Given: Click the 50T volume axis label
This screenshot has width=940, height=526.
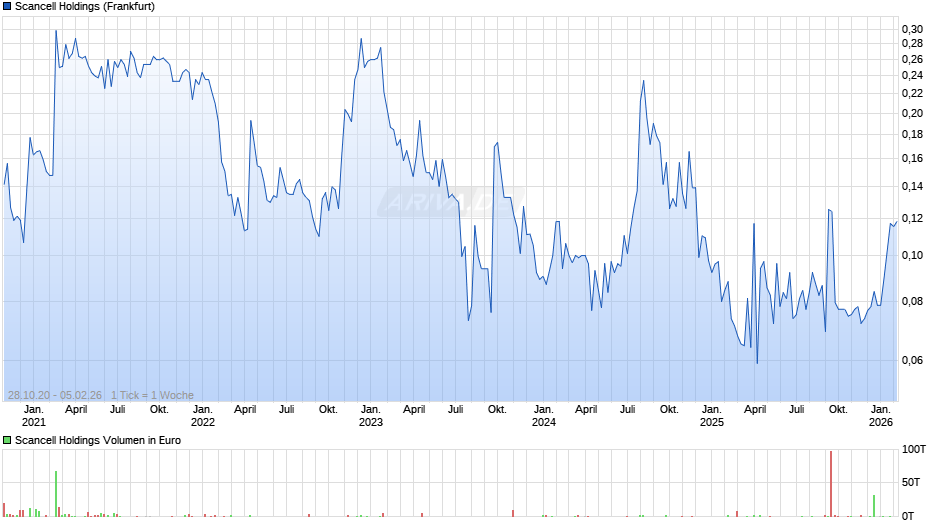Looking at the screenshot, I should pos(911,482).
